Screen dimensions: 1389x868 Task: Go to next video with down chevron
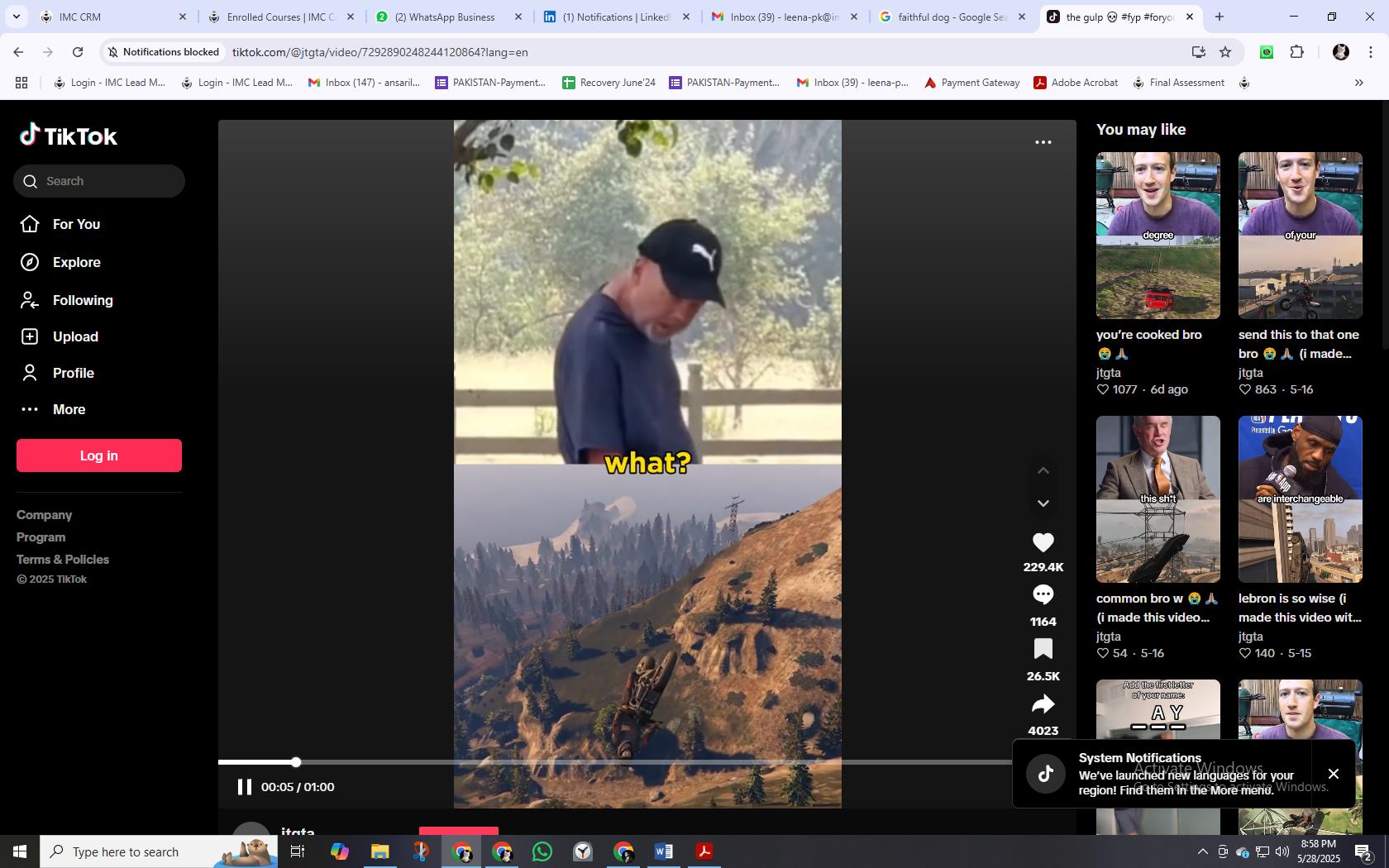coord(1043,503)
